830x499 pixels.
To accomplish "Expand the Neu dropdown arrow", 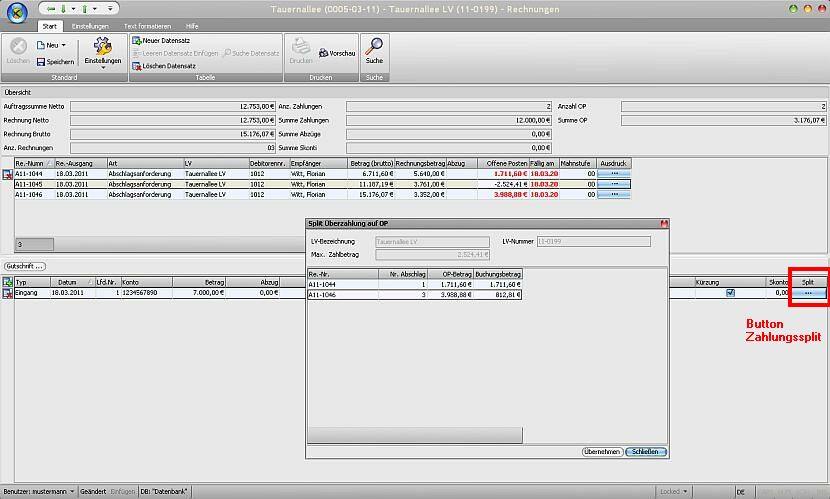I will [64, 46].
